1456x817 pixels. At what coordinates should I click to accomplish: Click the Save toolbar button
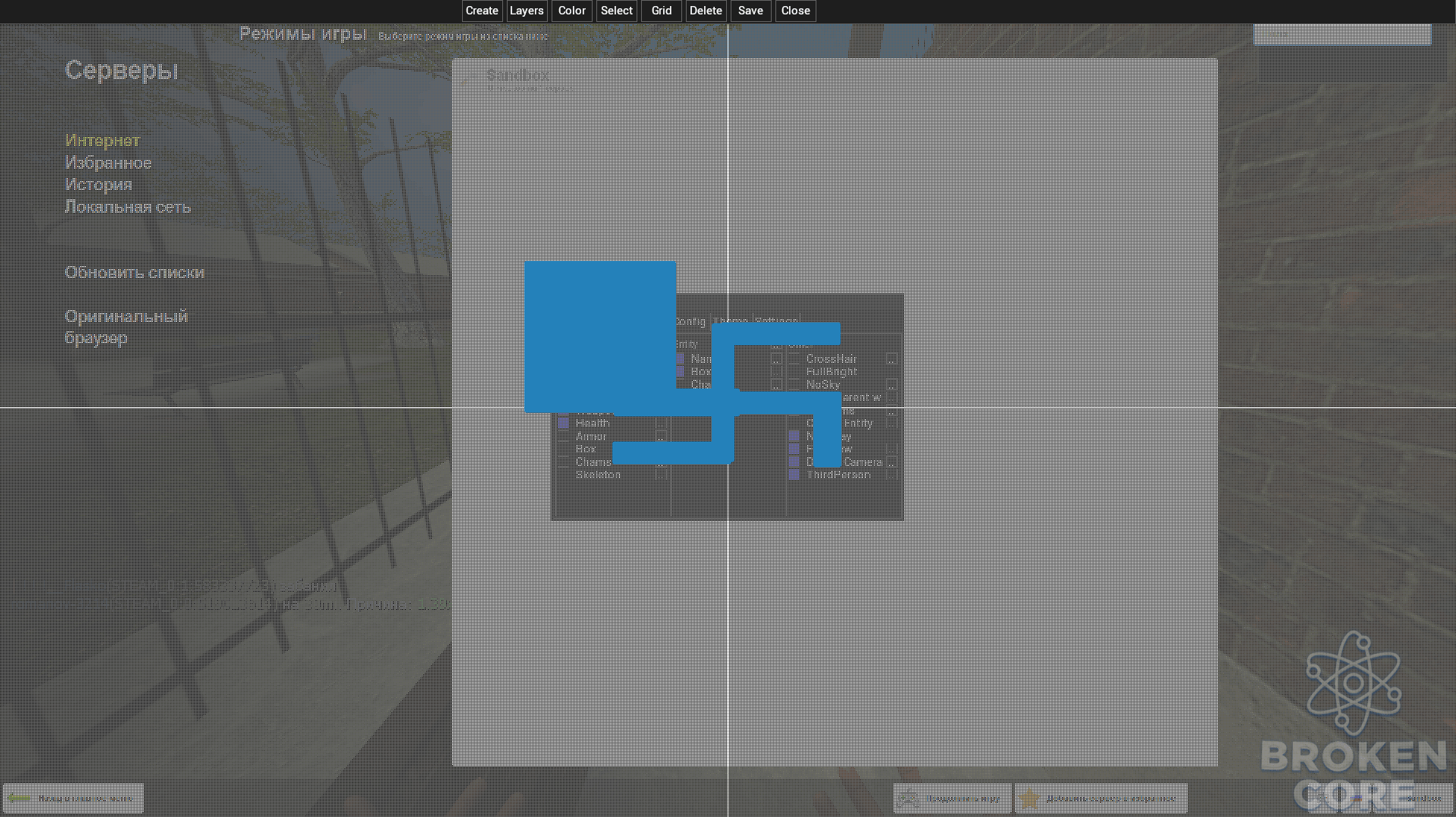750,11
